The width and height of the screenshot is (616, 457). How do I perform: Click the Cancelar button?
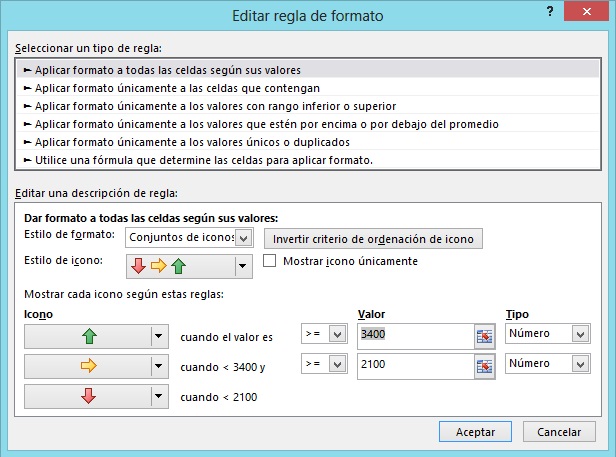[559, 432]
